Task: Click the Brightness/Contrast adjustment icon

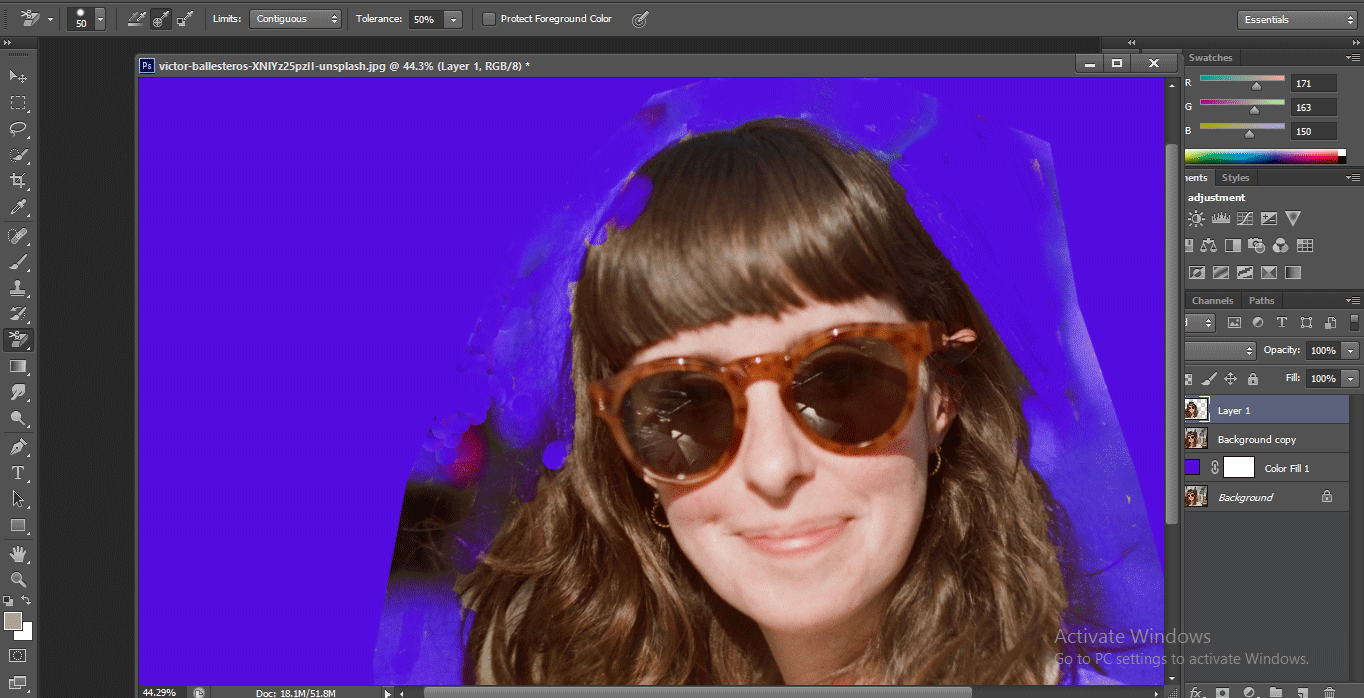Action: click(1196, 219)
